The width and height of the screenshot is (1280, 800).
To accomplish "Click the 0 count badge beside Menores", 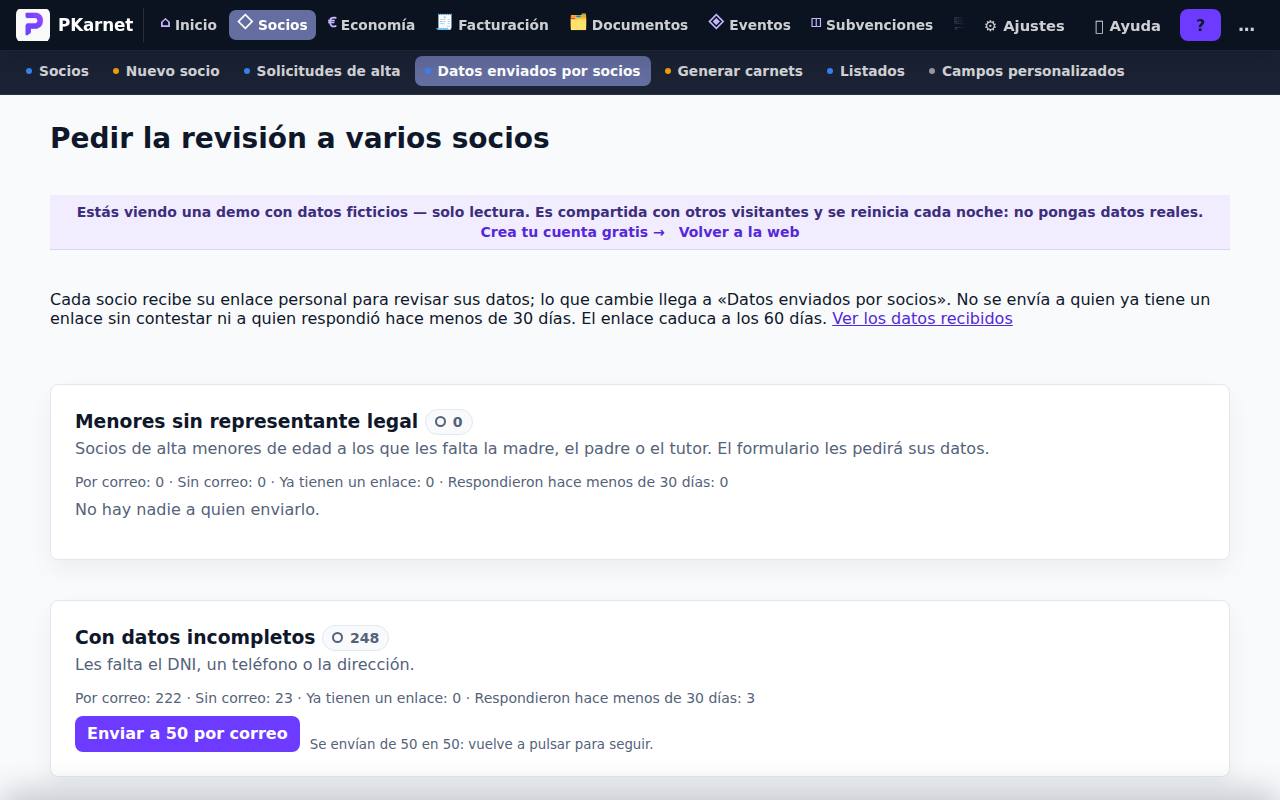I will point(449,422).
